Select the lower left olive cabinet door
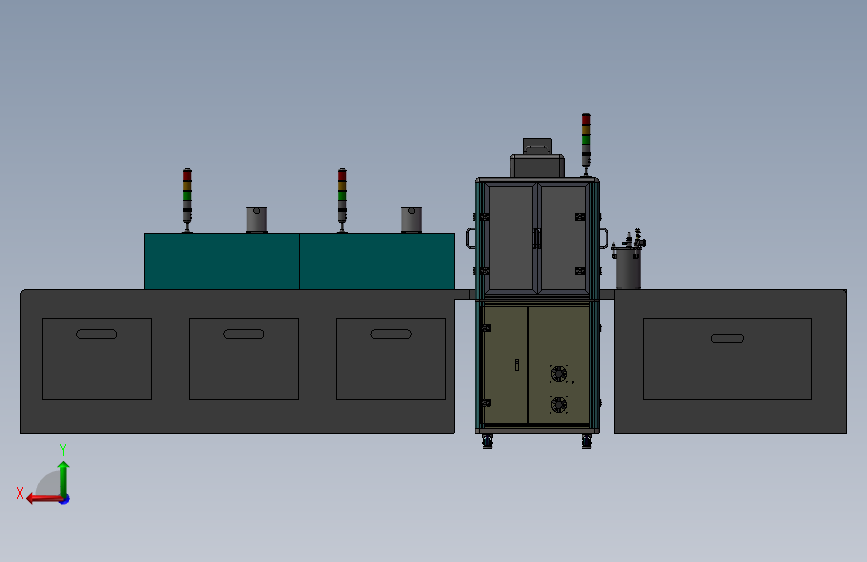Viewport: 867px width, 562px height. (x=505, y=365)
